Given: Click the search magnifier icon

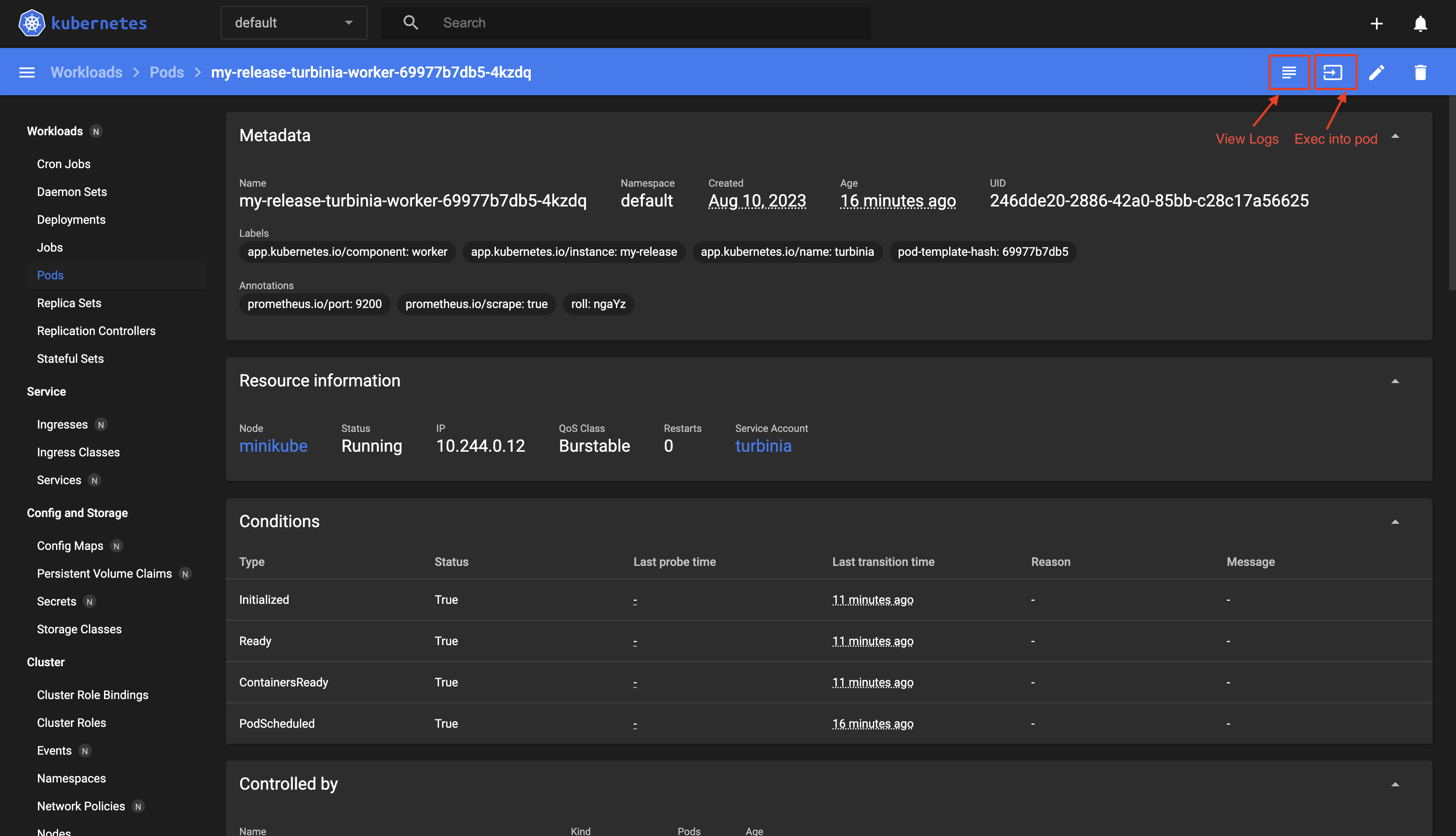Looking at the screenshot, I should (x=410, y=23).
